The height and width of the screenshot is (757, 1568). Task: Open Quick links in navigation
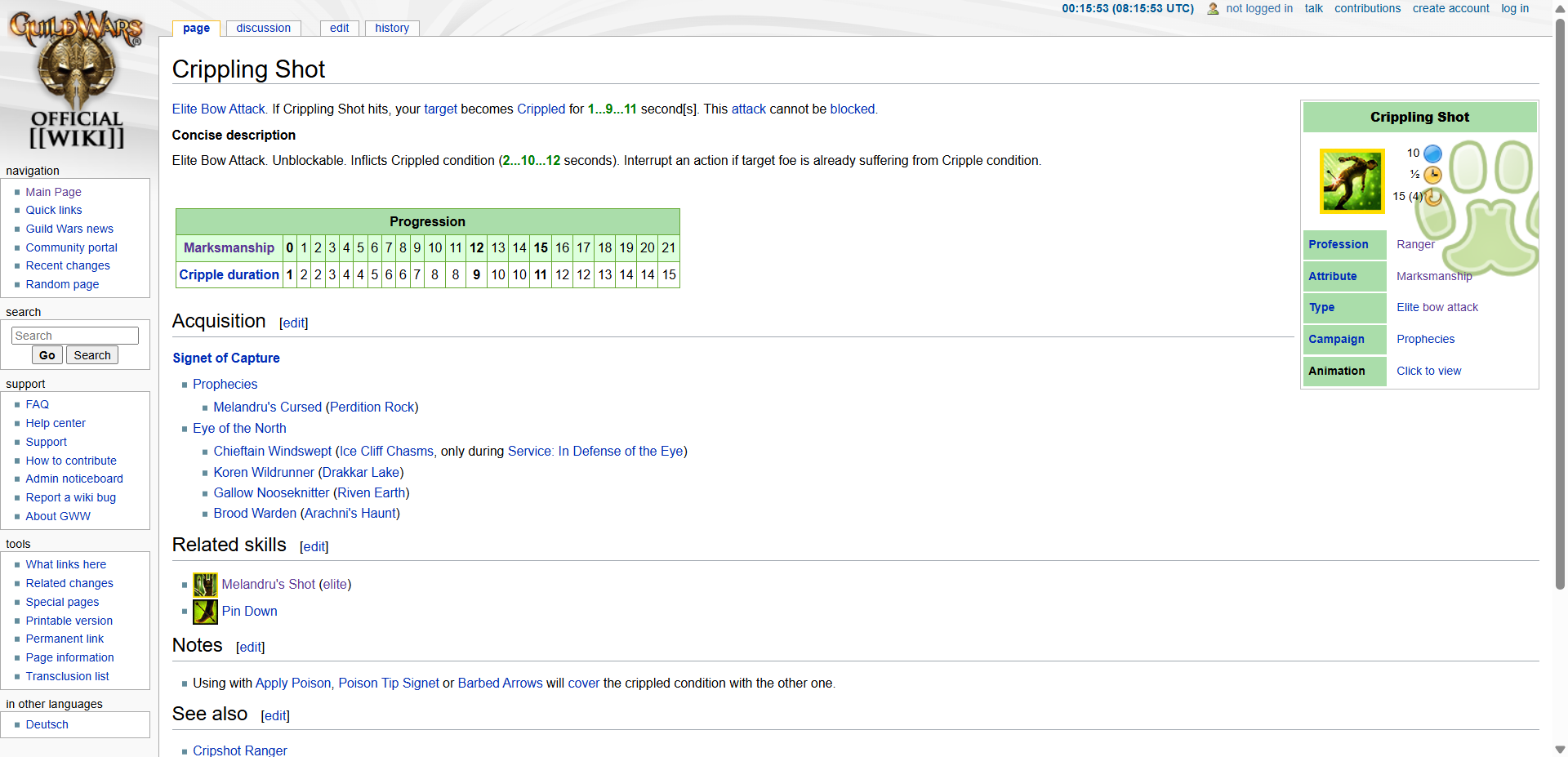(x=54, y=210)
